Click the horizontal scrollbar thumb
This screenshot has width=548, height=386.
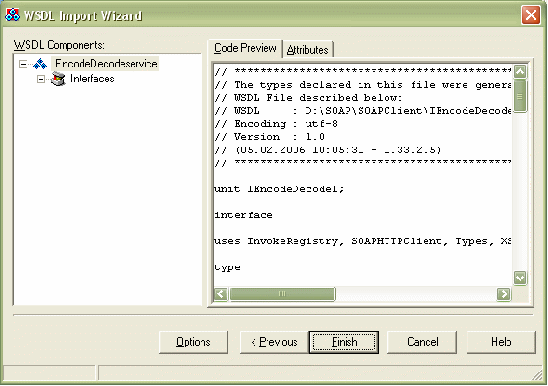(282, 294)
